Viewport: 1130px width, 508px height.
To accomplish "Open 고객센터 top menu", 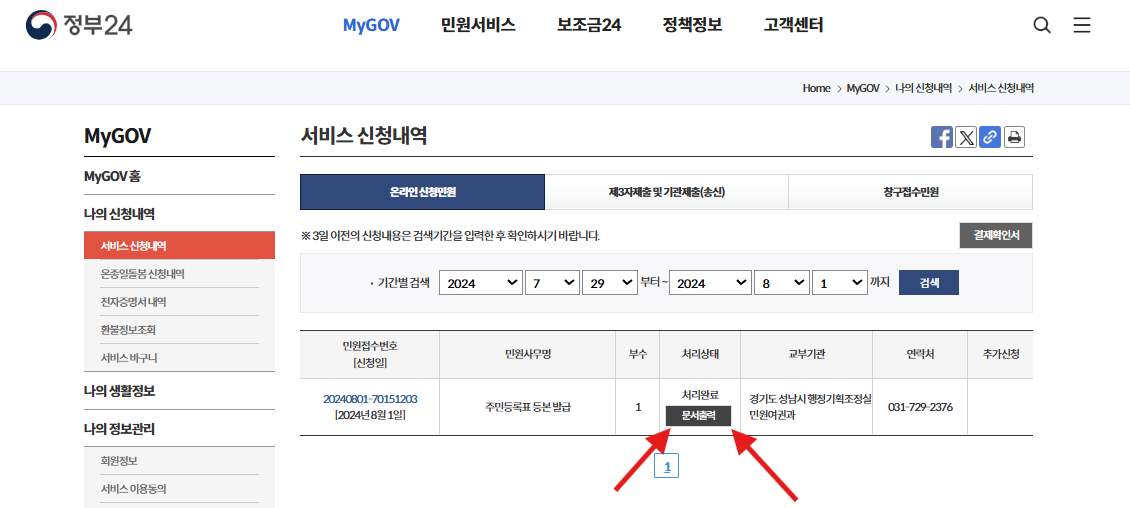I will click(x=793, y=26).
